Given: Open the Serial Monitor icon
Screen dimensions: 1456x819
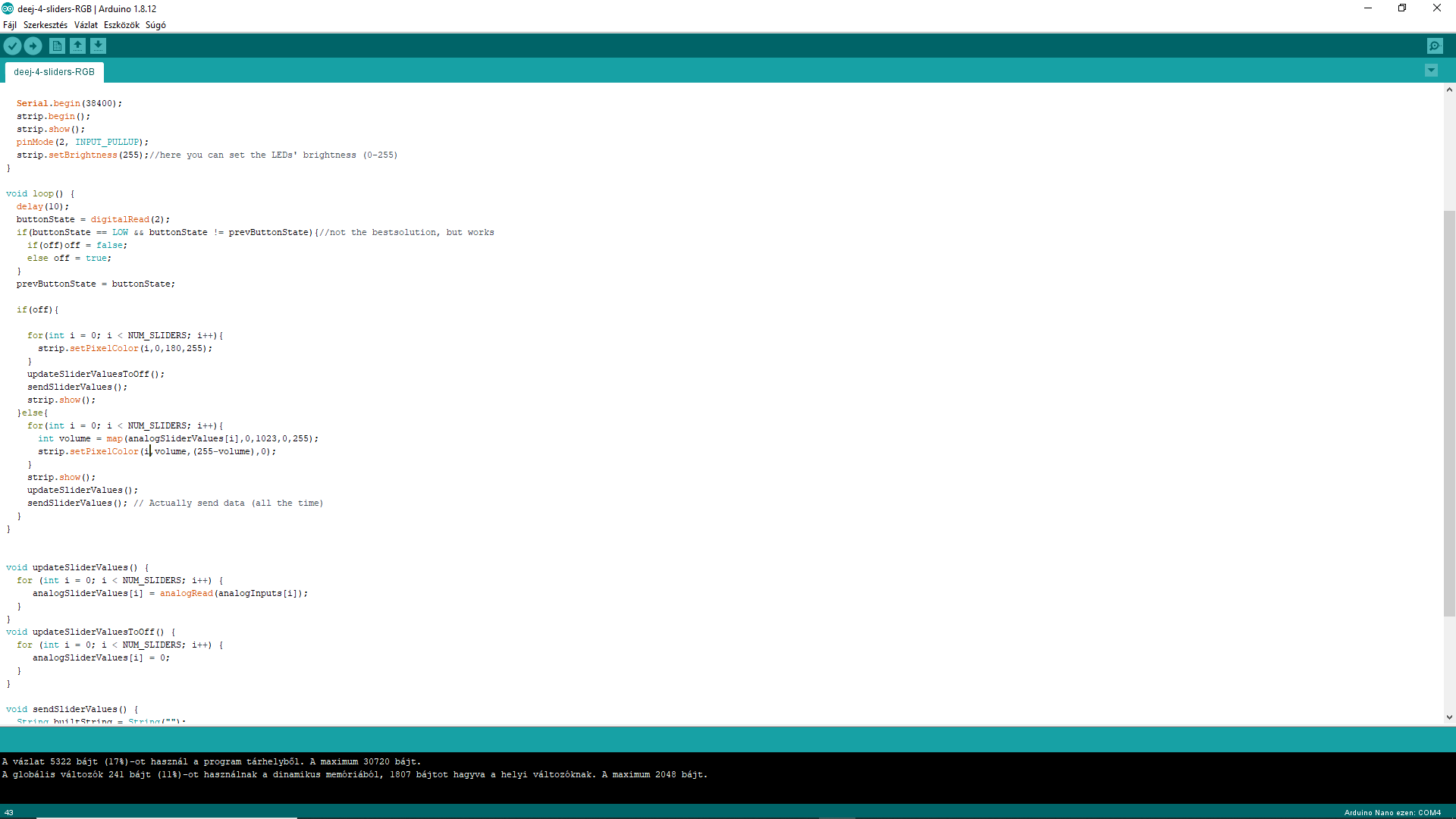Looking at the screenshot, I should click(1435, 46).
